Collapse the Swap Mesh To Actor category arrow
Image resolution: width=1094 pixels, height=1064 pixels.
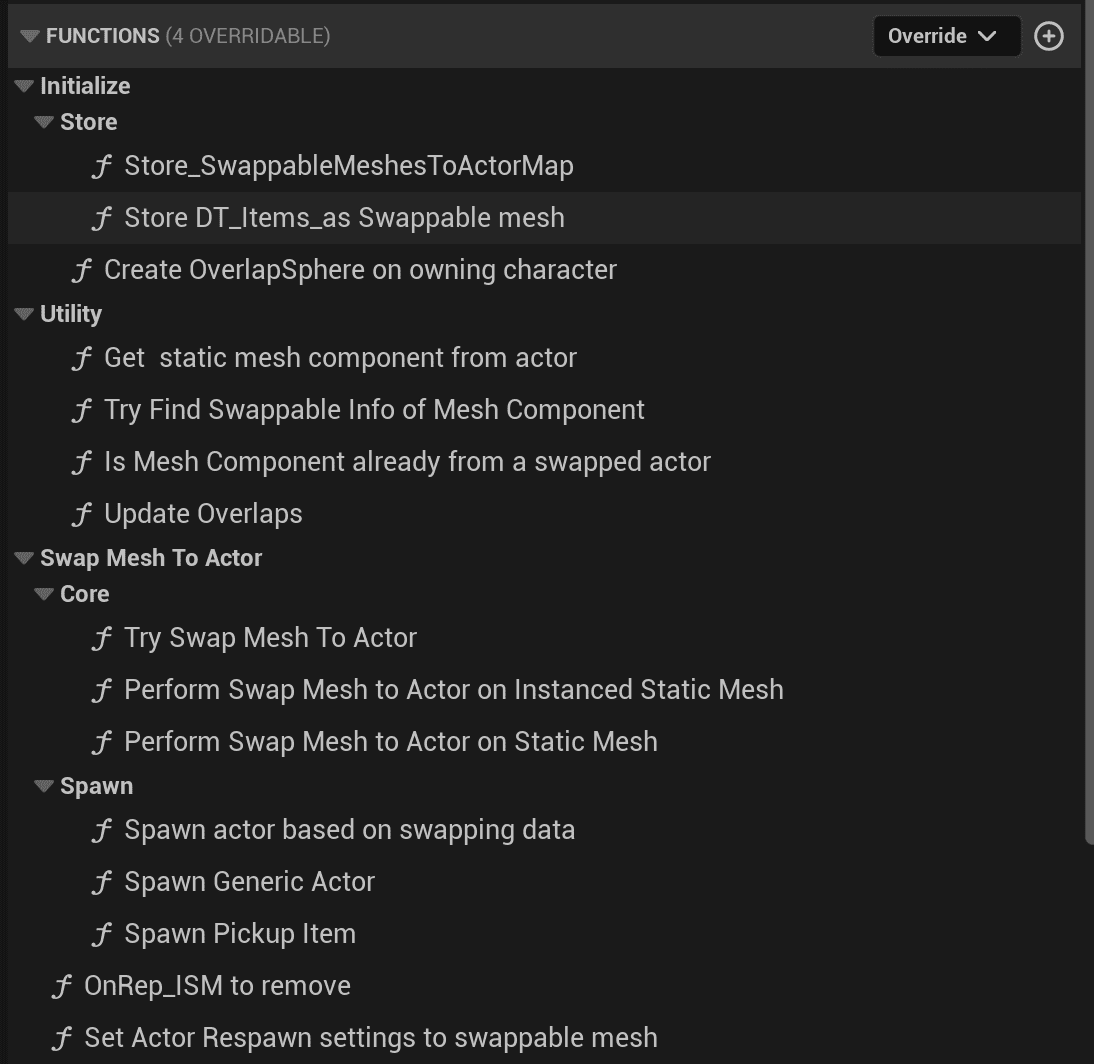(24, 558)
